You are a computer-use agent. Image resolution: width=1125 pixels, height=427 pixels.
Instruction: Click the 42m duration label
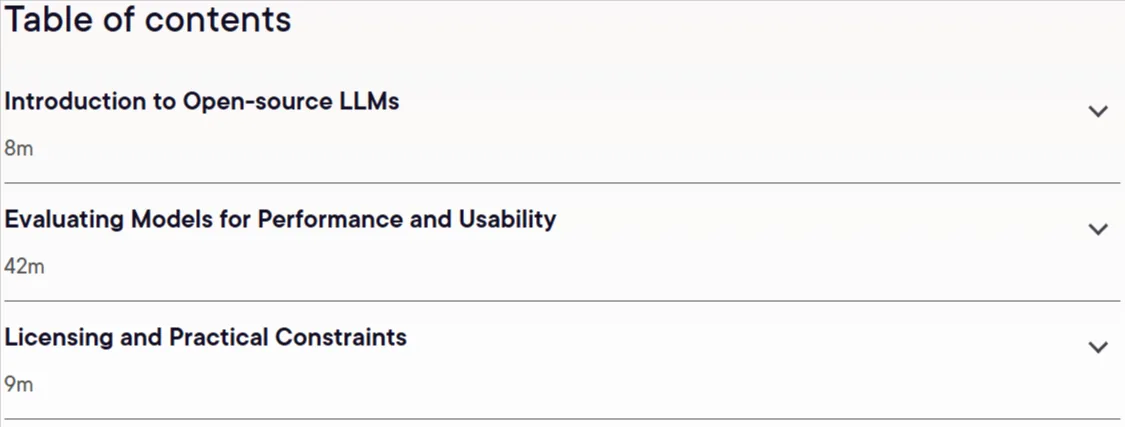coord(24,266)
